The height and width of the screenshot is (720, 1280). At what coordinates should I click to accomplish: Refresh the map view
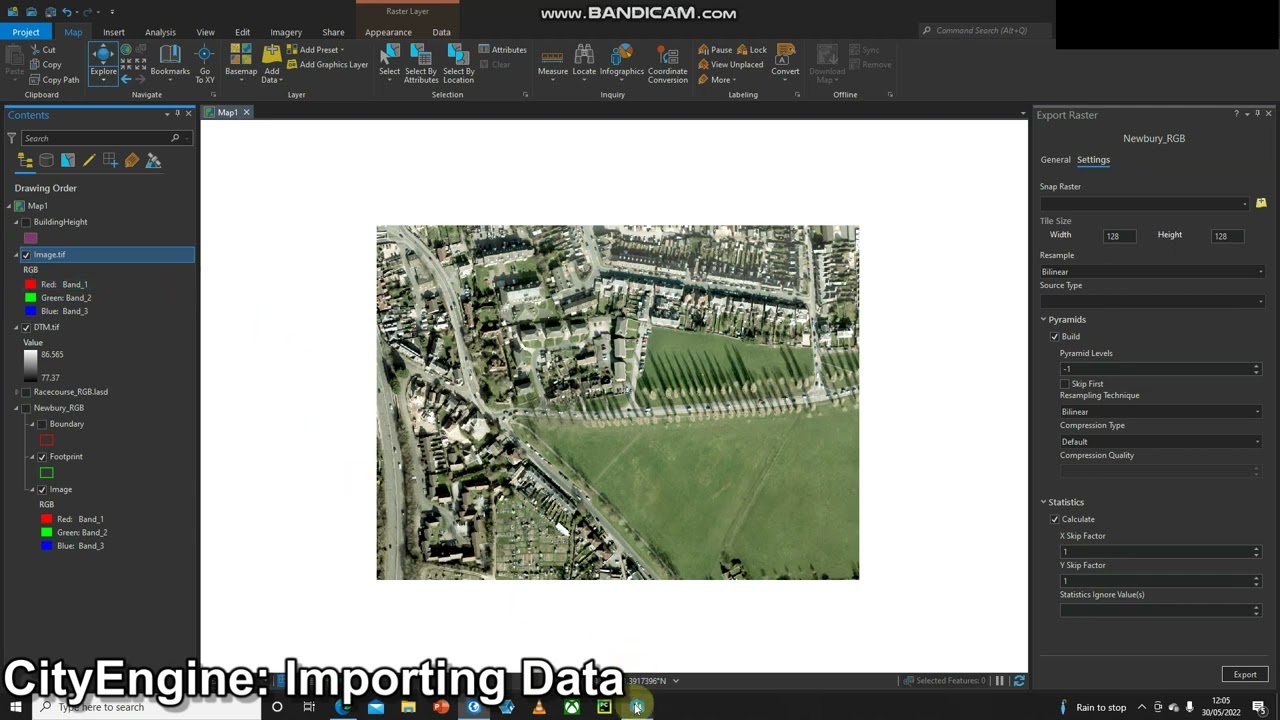coord(1019,681)
